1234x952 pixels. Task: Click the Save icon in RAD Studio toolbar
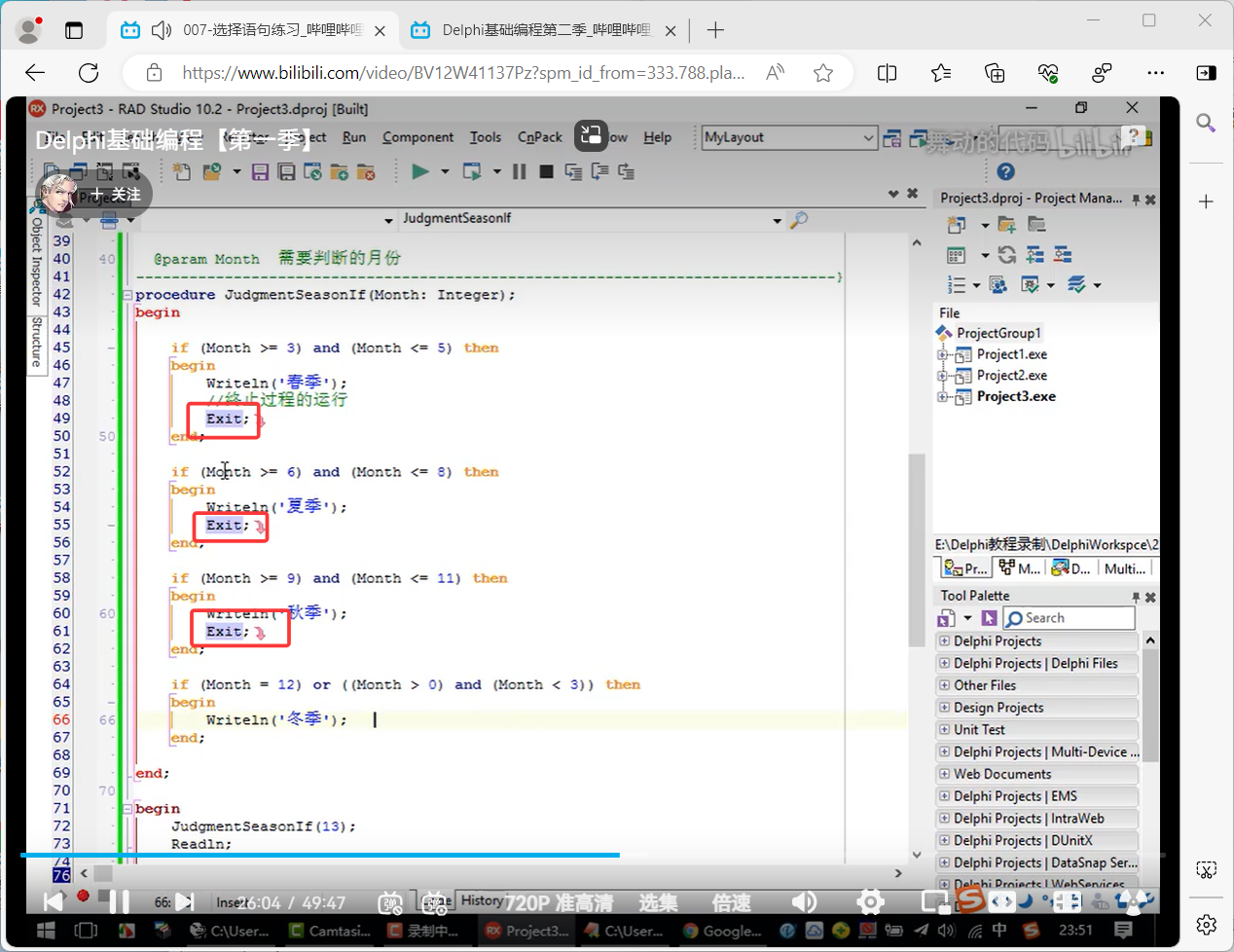pyautogui.click(x=260, y=171)
